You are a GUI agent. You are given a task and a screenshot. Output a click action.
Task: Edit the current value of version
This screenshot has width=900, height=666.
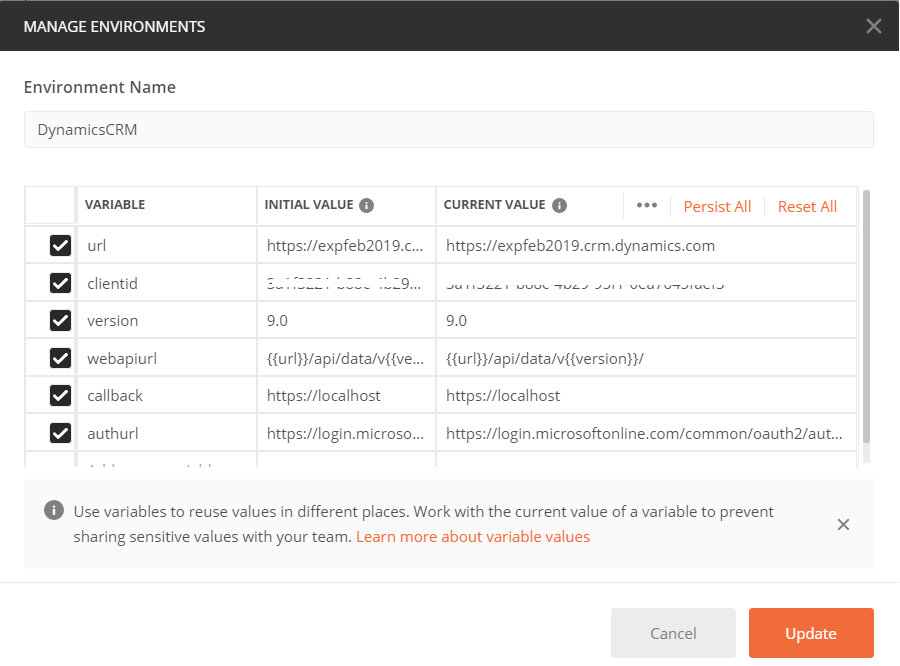tap(600, 320)
